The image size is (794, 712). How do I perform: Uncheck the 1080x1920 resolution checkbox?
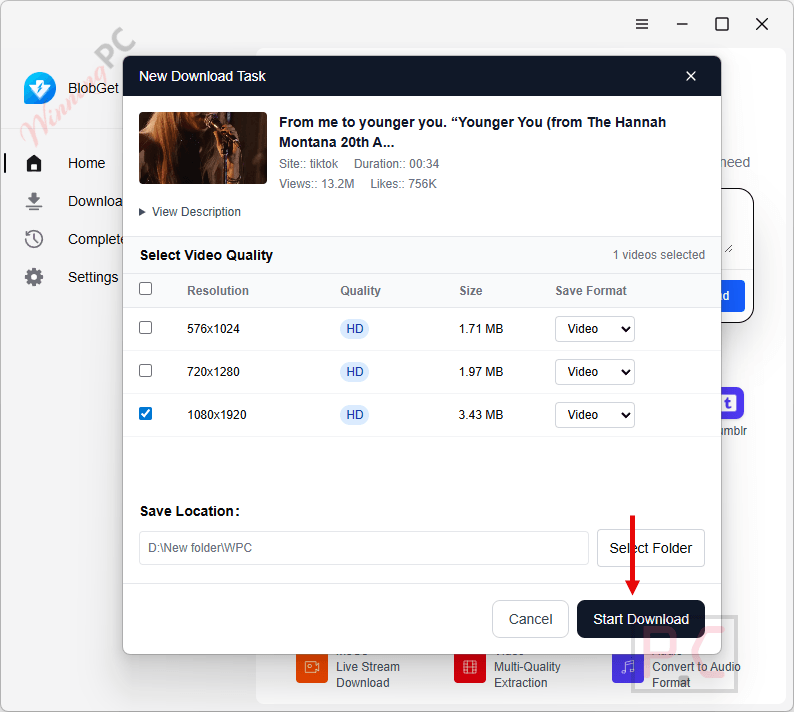coord(145,414)
